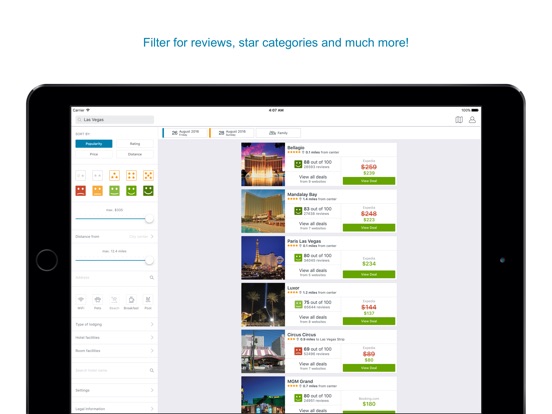Open View all deals for Mandalay Bay
Viewport: 552px width, 414px height.
(x=313, y=224)
